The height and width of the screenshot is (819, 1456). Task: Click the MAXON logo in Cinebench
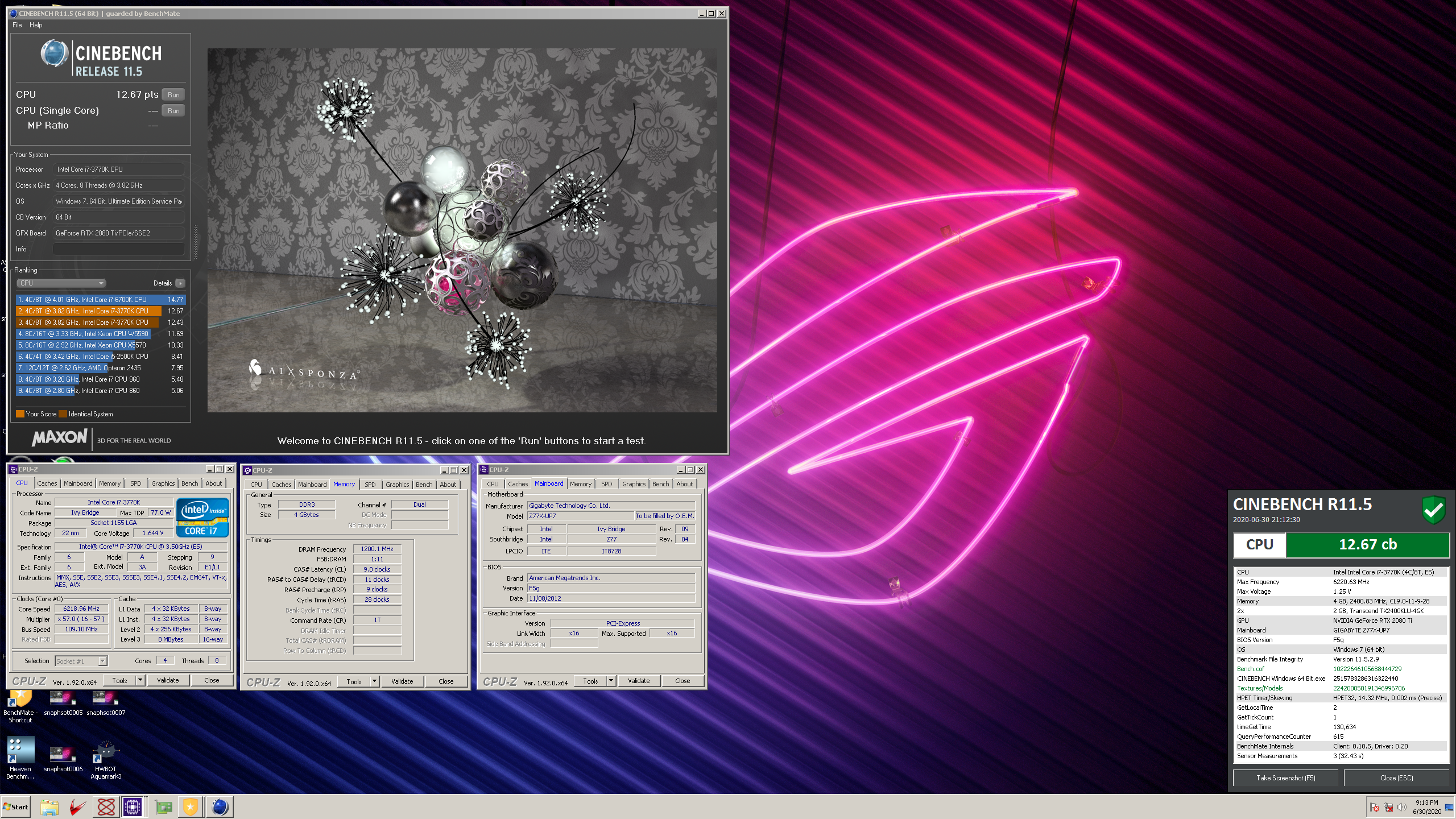[x=60, y=438]
